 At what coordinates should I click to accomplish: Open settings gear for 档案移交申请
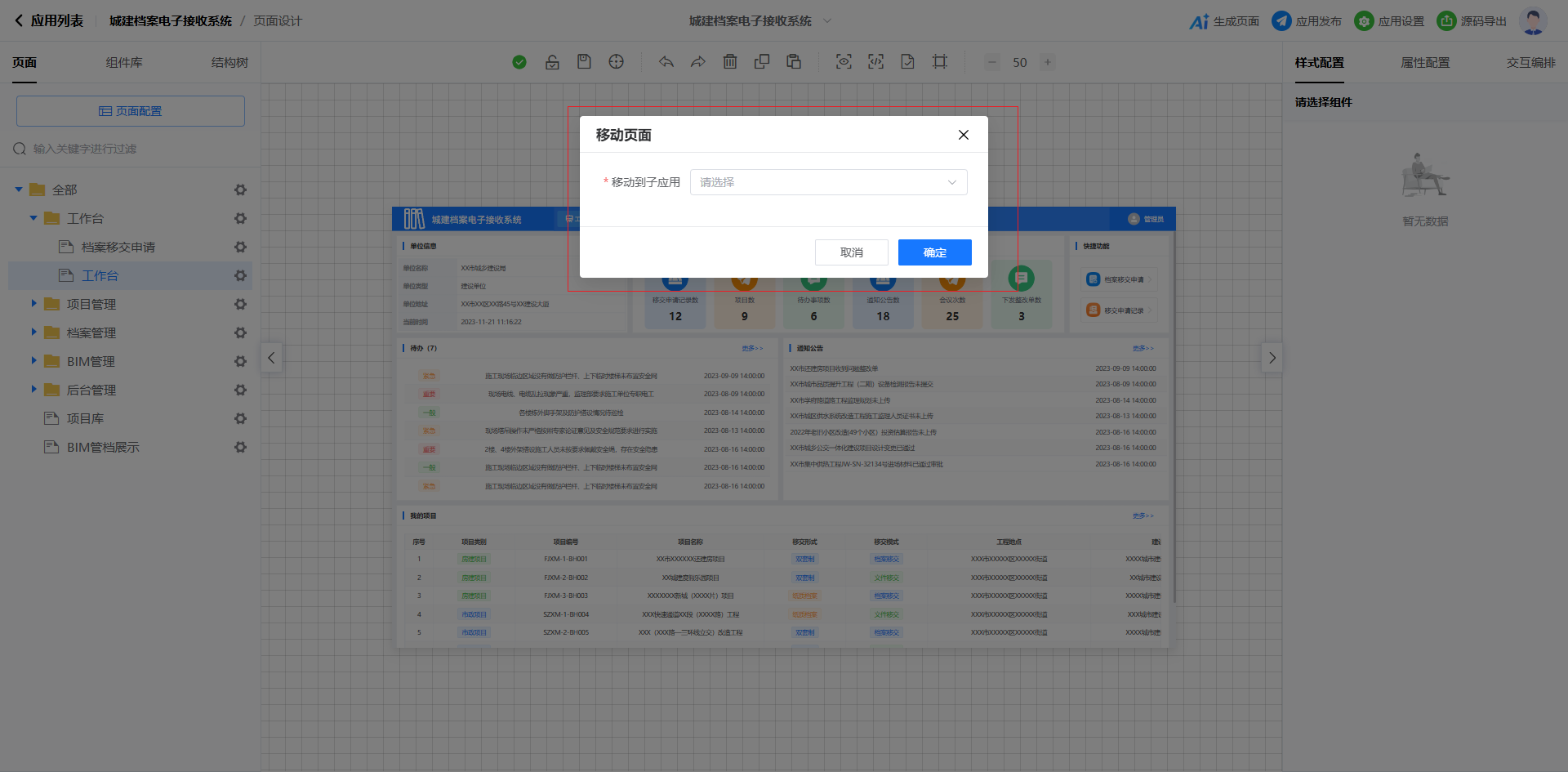[x=240, y=247]
